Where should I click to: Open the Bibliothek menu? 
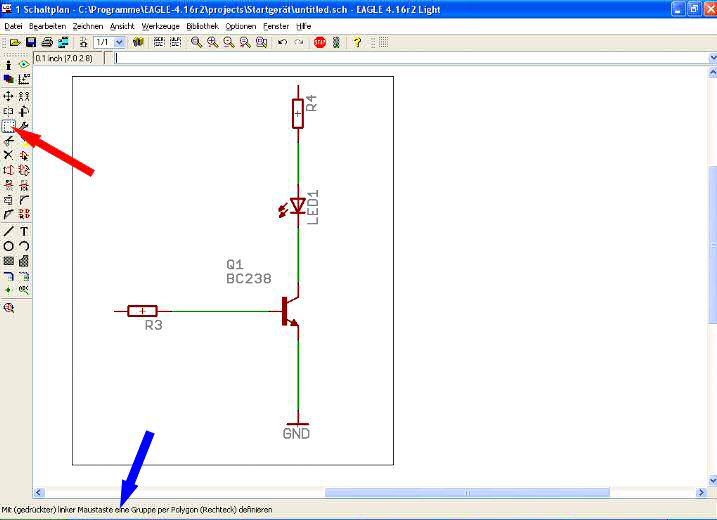pyautogui.click(x=203, y=25)
